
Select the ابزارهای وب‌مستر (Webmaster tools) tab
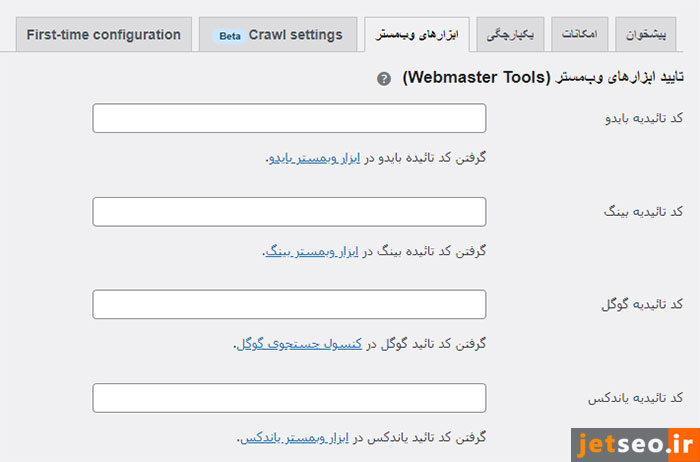[x=417, y=35]
